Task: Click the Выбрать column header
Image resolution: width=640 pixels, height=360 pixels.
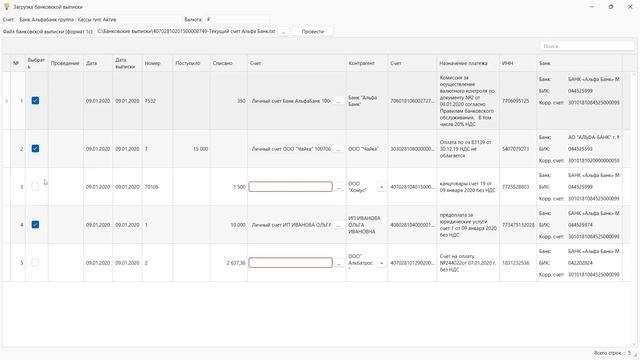Action: point(36,63)
